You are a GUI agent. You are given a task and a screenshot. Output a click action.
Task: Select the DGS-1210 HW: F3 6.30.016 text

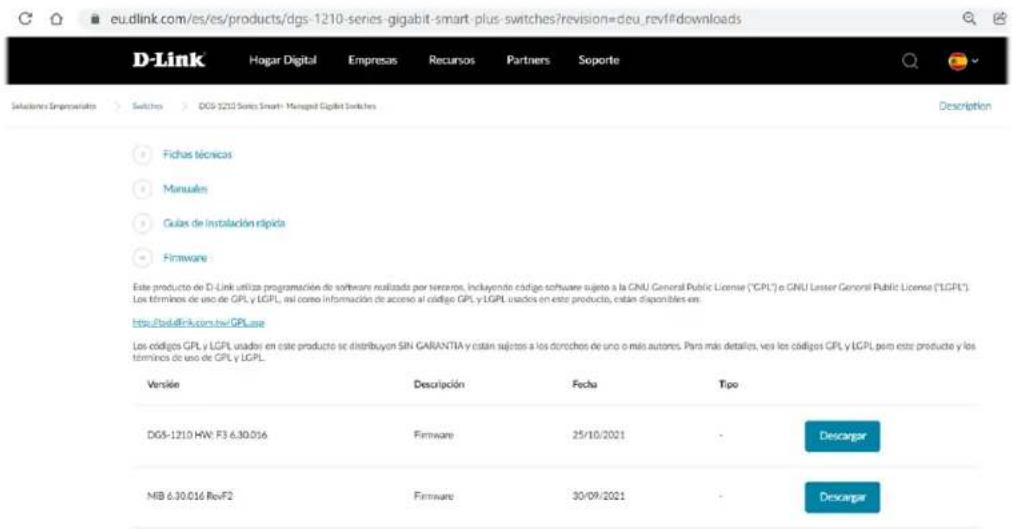207,435
